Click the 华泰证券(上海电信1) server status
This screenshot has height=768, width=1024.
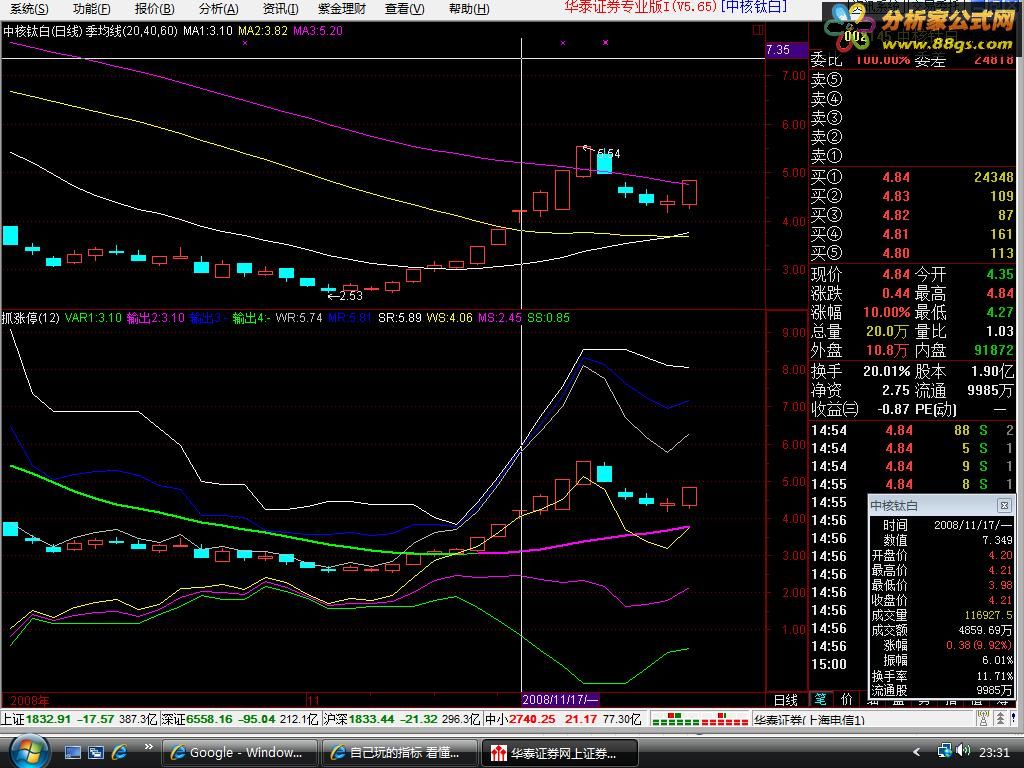click(x=810, y=720)
